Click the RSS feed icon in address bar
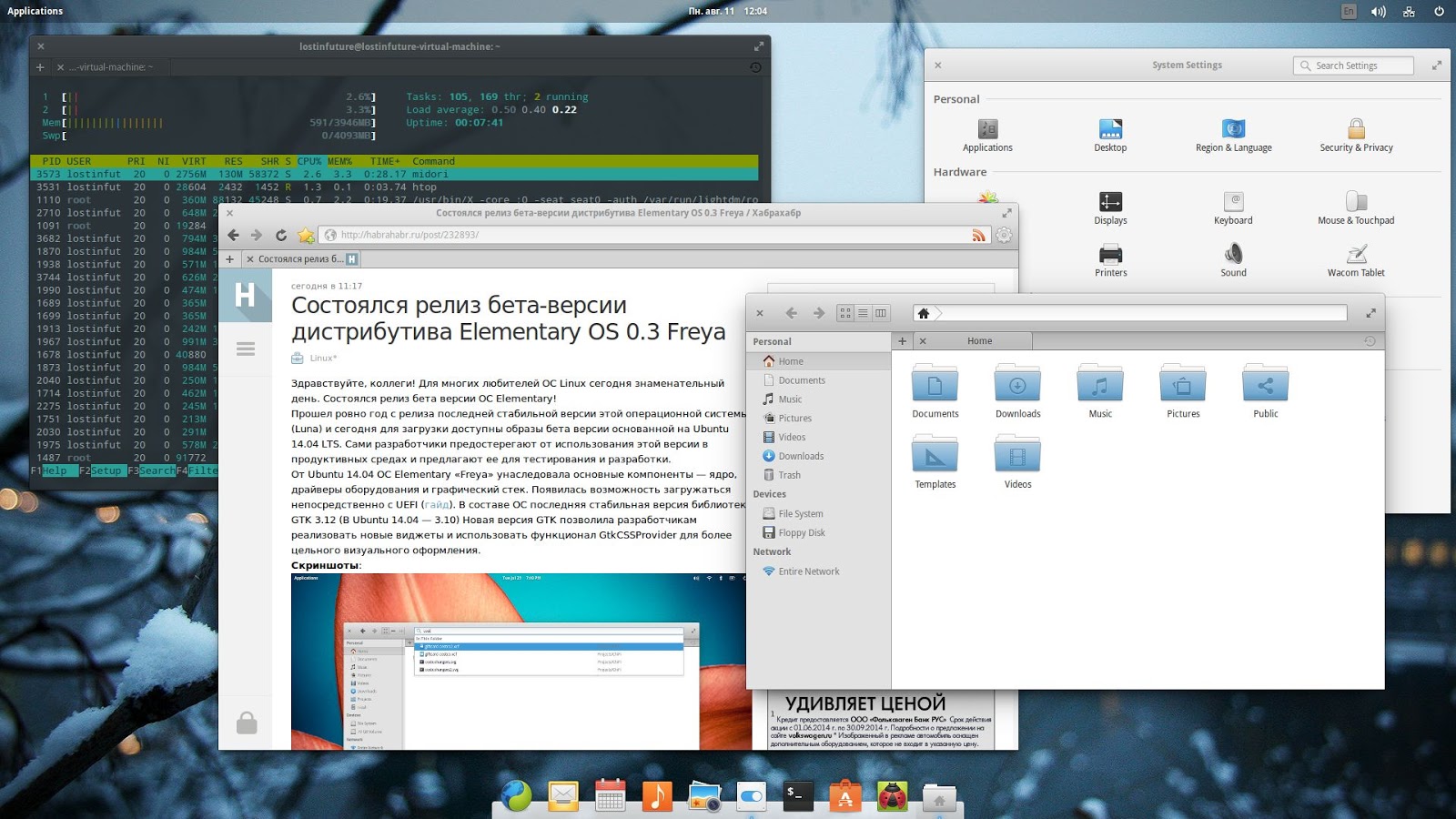Screen dimensions: 1456x819 (978, 235)
